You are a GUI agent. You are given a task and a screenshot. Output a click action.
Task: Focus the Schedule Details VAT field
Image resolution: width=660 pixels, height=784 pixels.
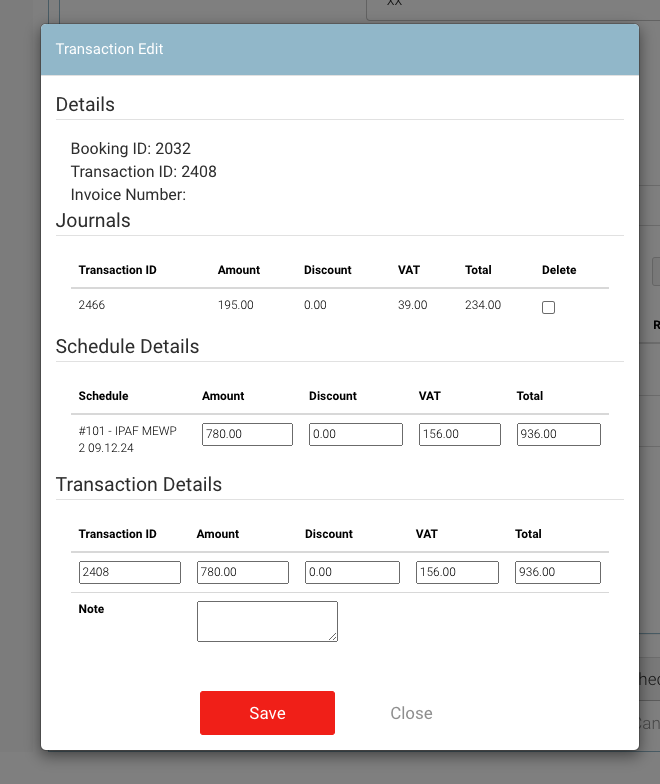[x=459, y=434]
